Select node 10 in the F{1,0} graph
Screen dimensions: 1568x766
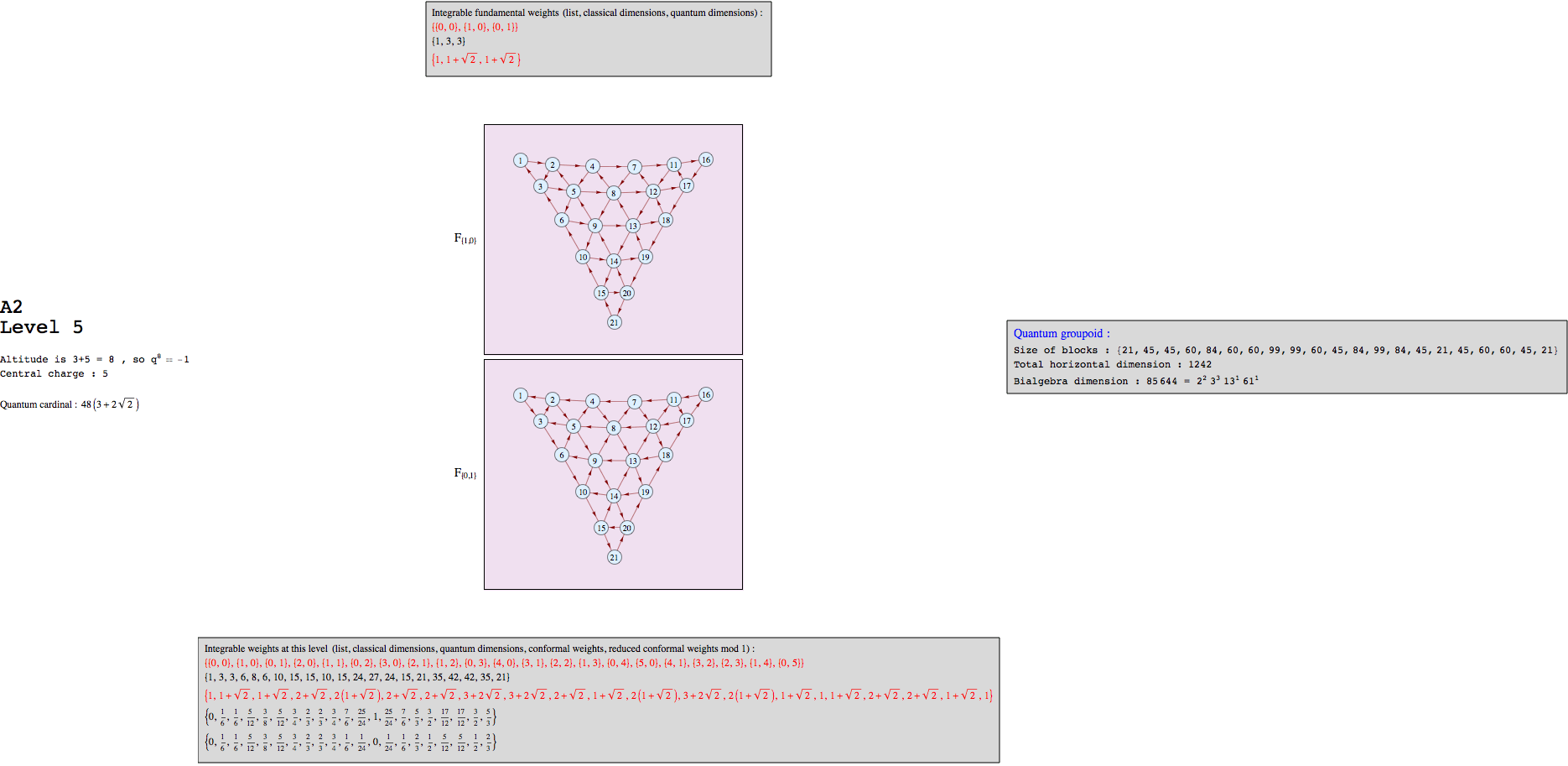[x=583, y=257]
